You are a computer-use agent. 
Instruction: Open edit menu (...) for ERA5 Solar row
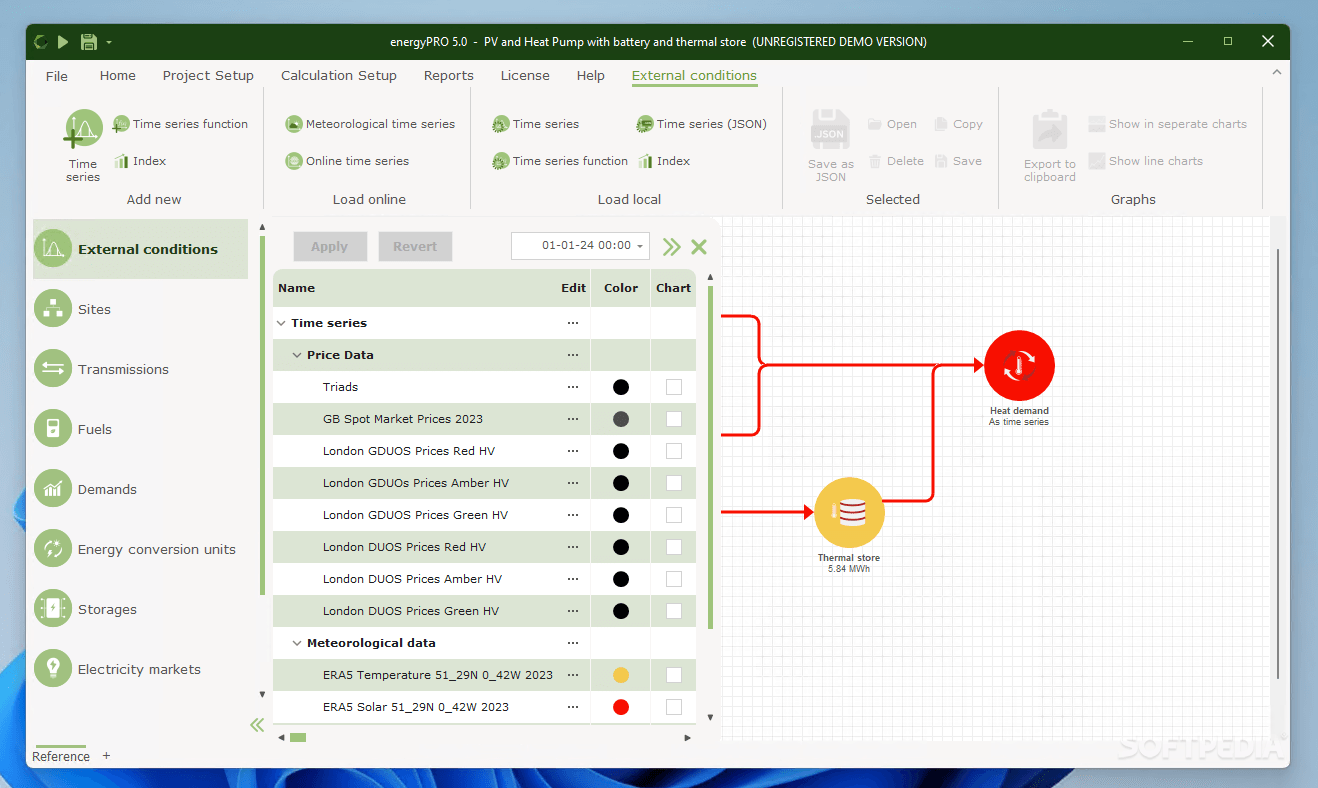pyautogui.click(x=573, y=707)
